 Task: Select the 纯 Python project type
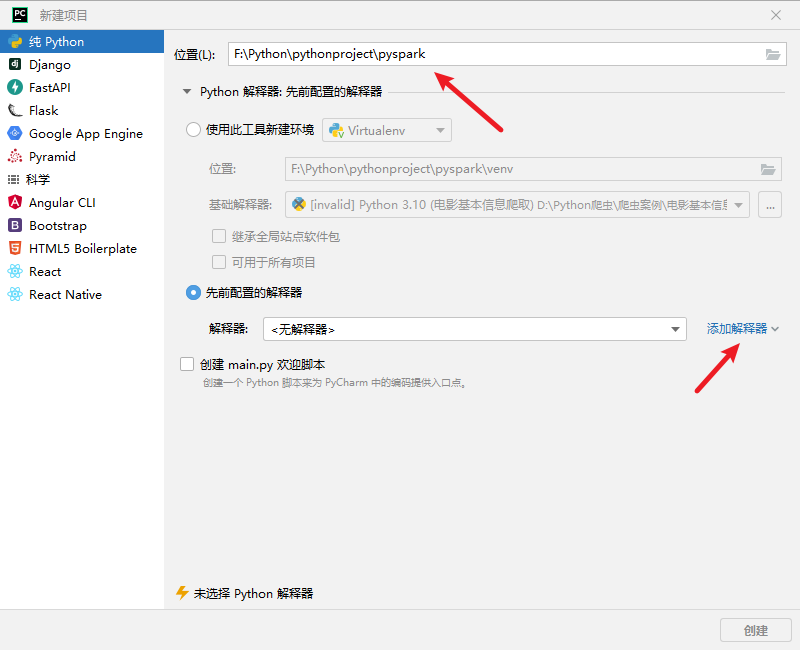pos(82,41)
